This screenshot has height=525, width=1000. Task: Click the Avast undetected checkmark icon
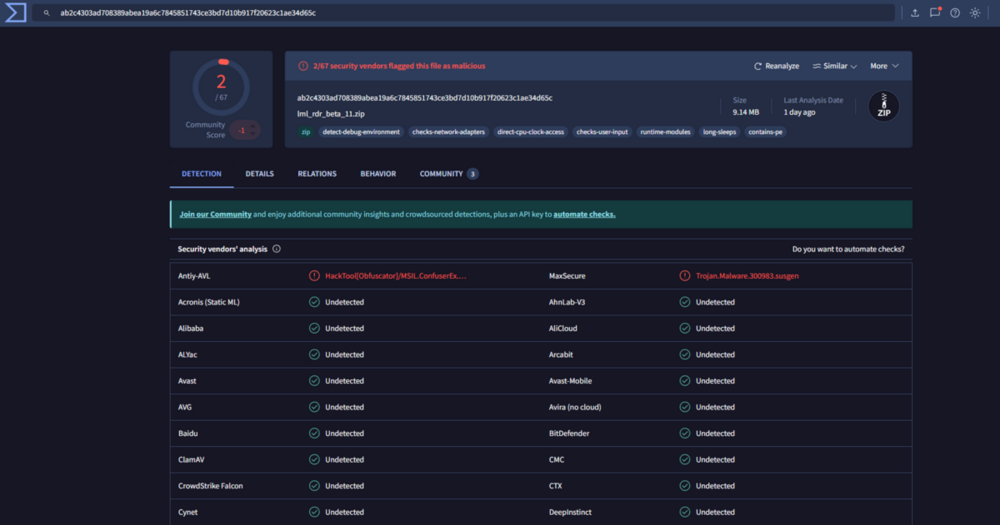(314, 380)
